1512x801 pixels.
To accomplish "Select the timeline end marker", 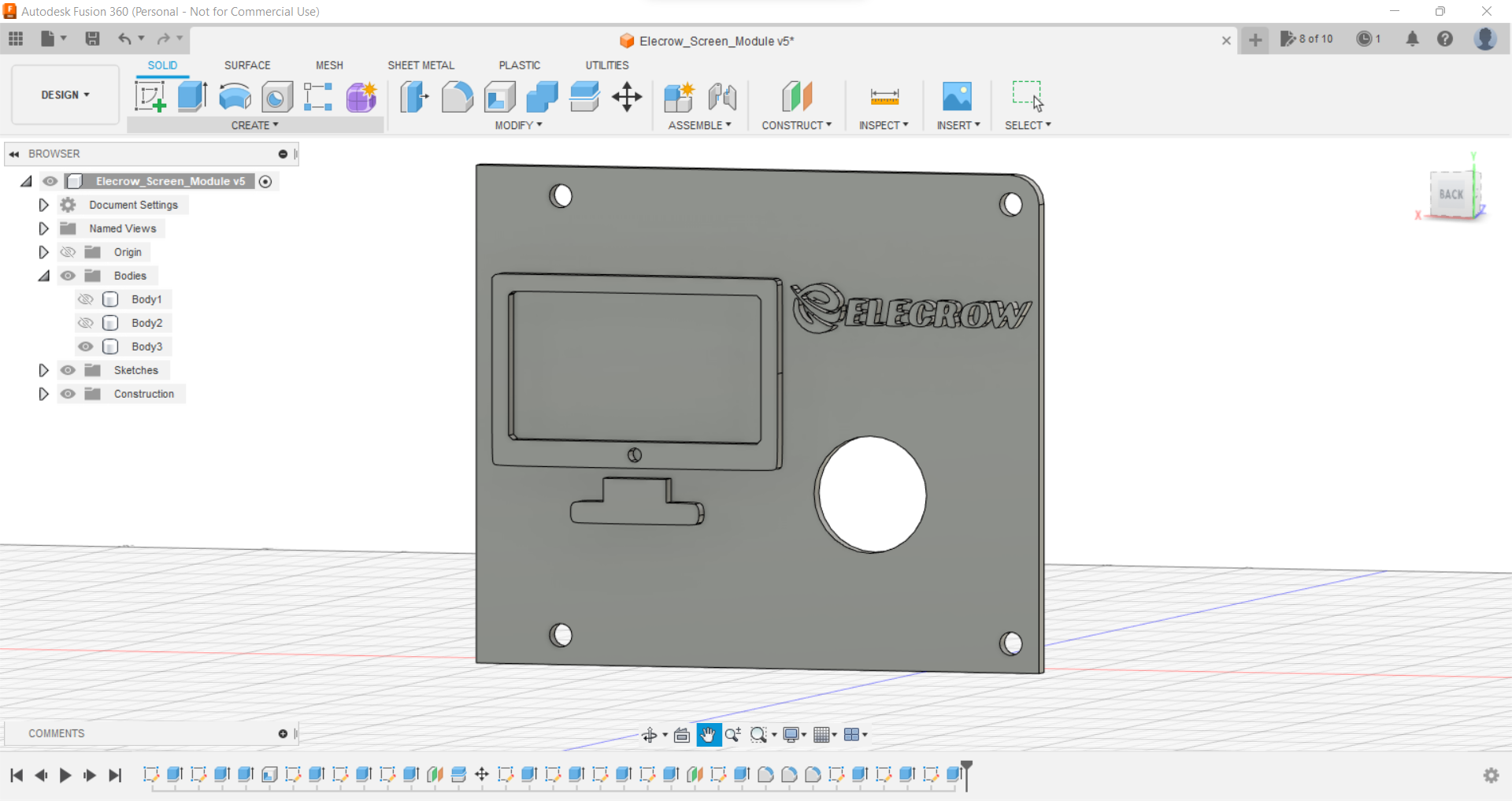I will point(966,774).
